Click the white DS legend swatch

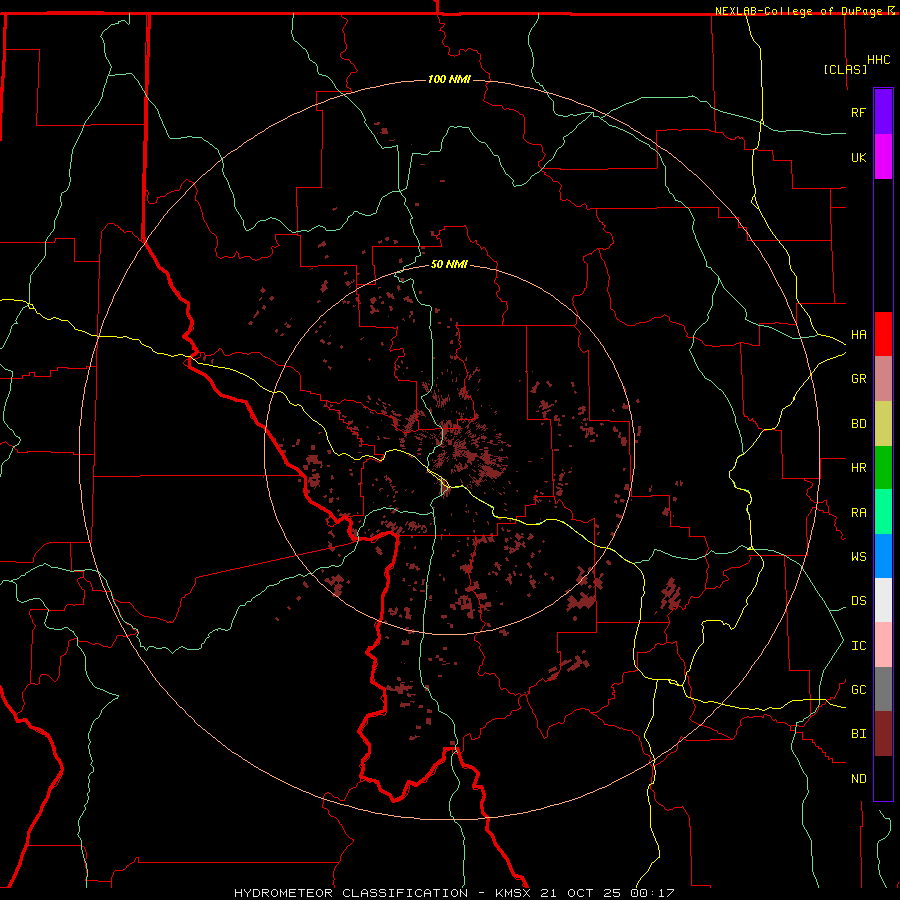click(883, 600)
